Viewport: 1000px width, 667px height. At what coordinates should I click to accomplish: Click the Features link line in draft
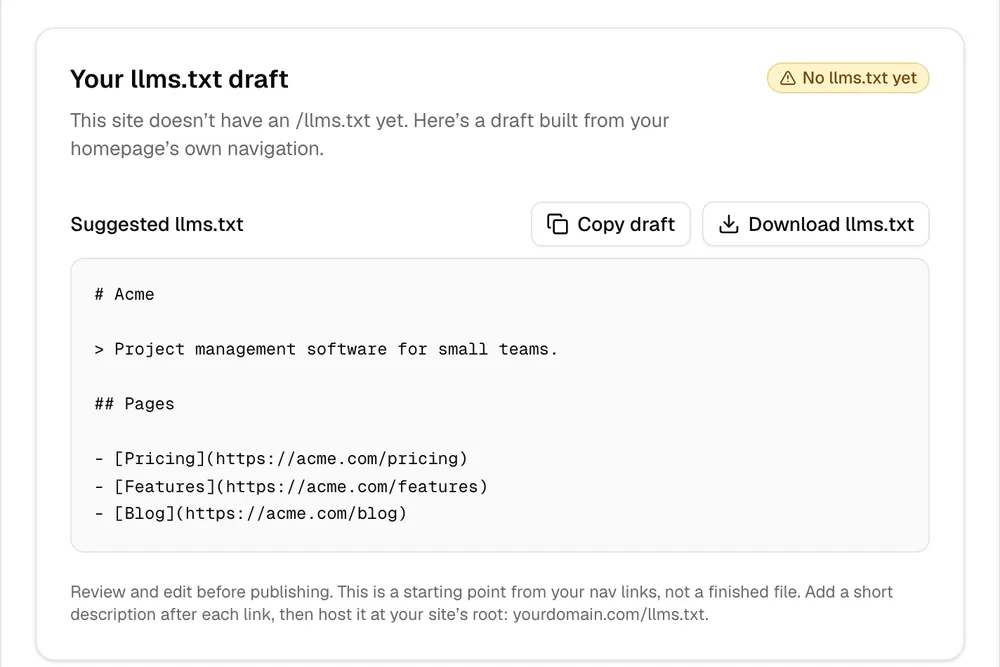291,487
